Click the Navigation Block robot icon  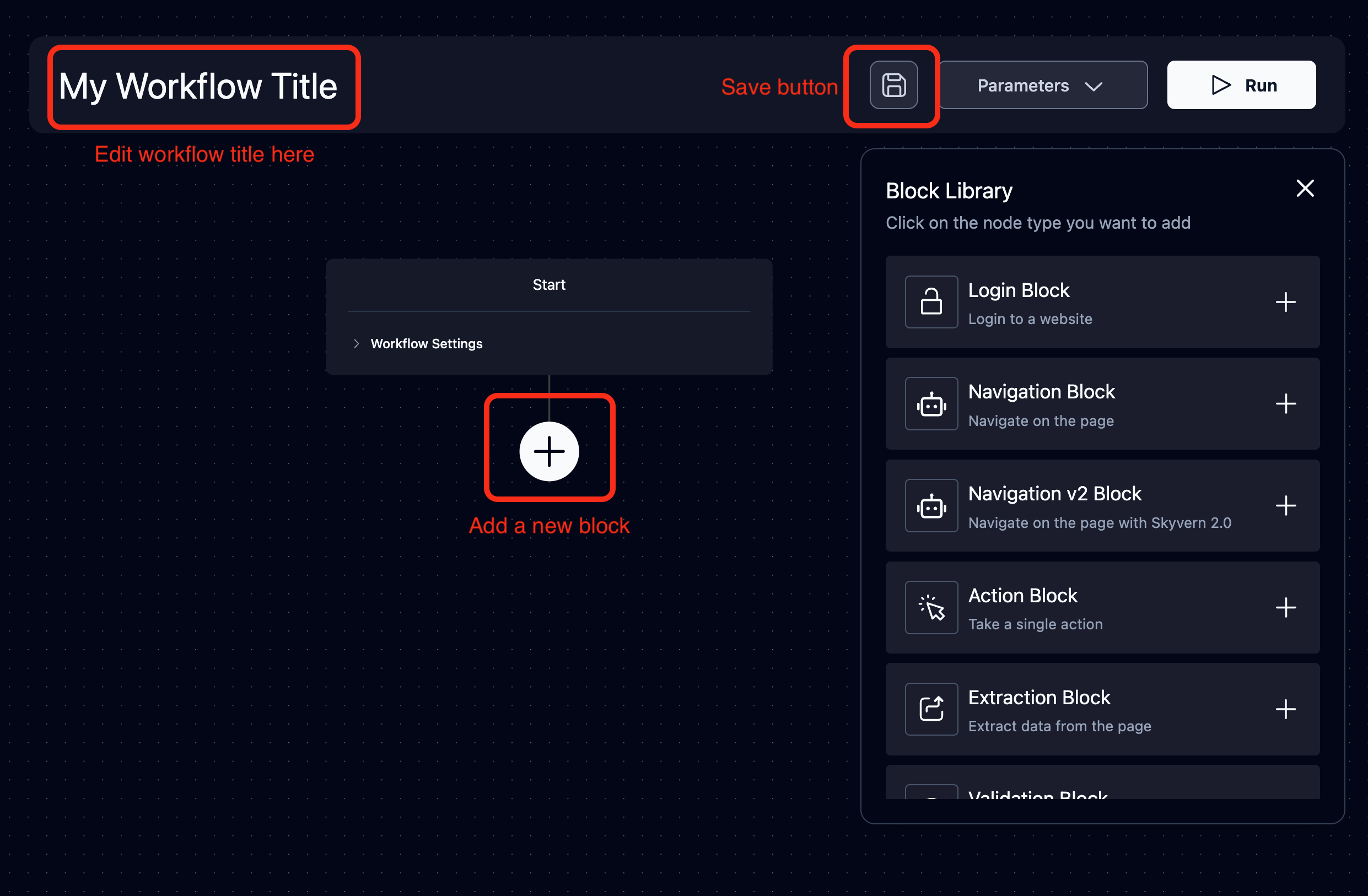[931, 404]
